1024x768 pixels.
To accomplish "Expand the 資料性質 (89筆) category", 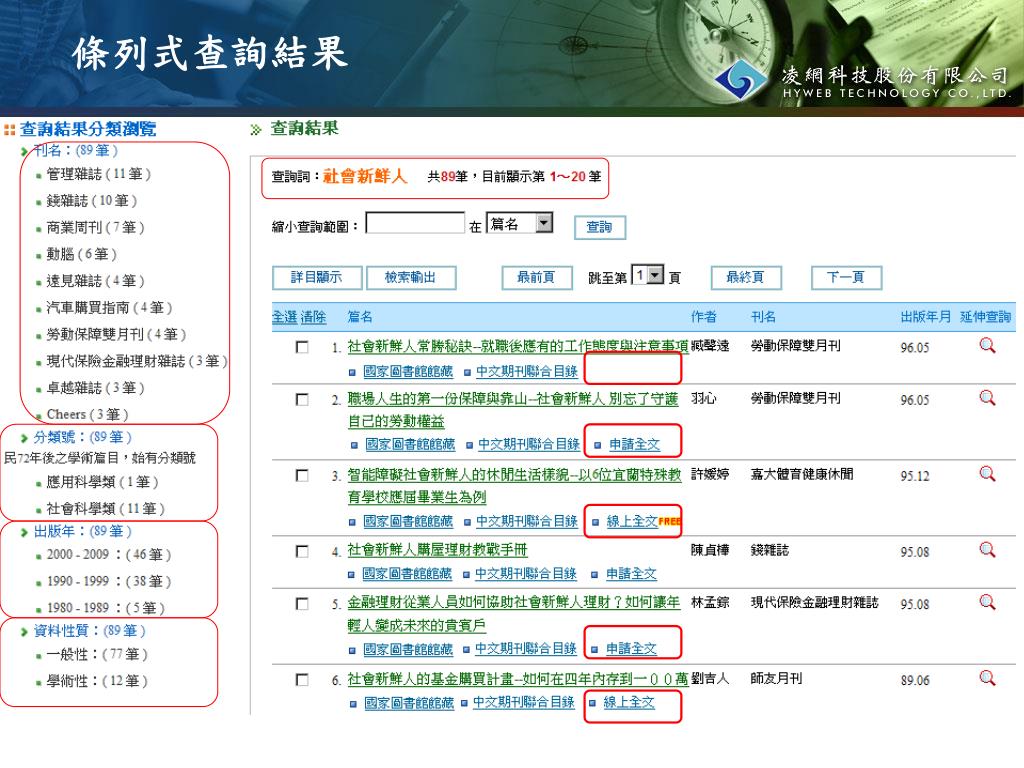I will coord(89,631).
